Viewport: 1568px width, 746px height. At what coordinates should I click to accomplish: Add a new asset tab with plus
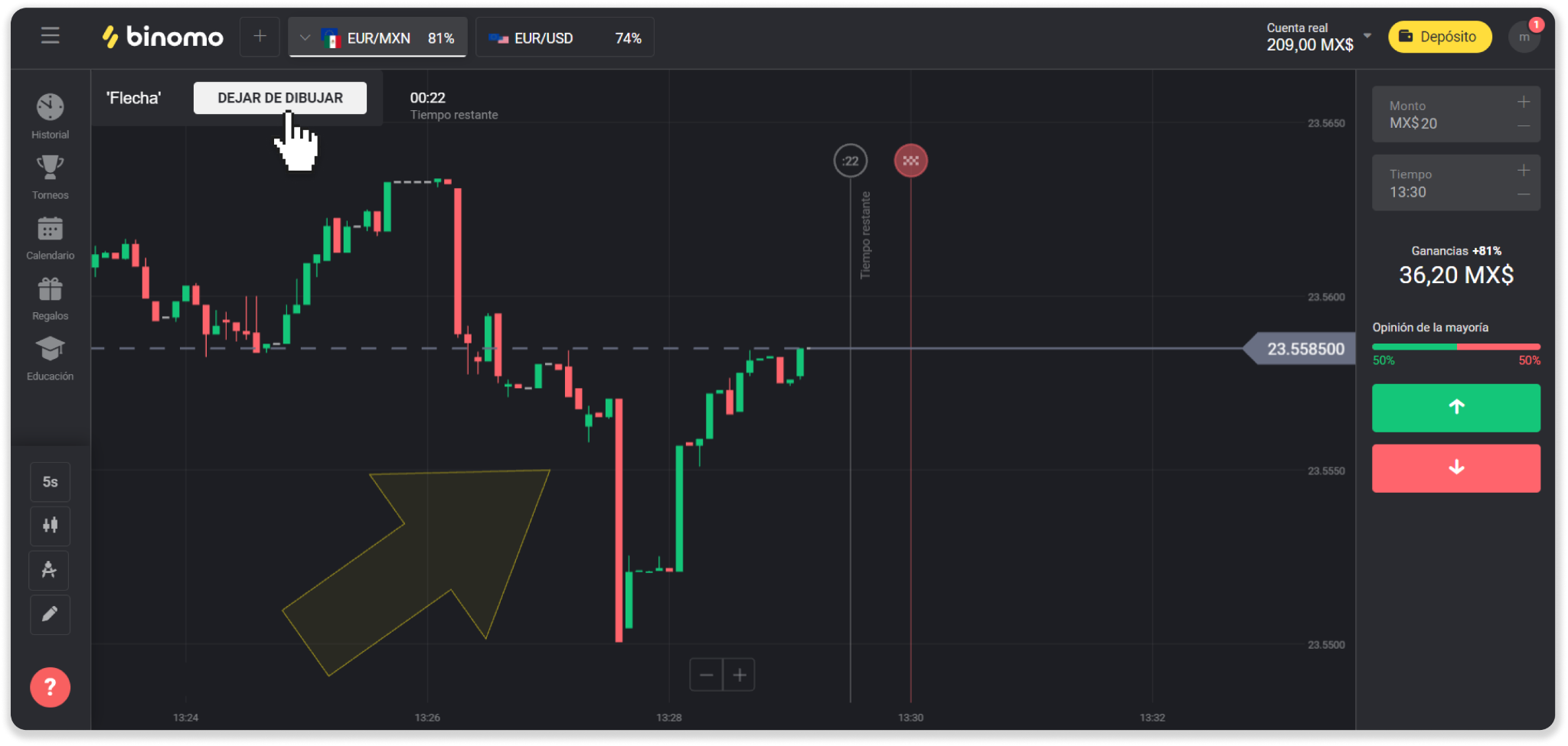260,36
